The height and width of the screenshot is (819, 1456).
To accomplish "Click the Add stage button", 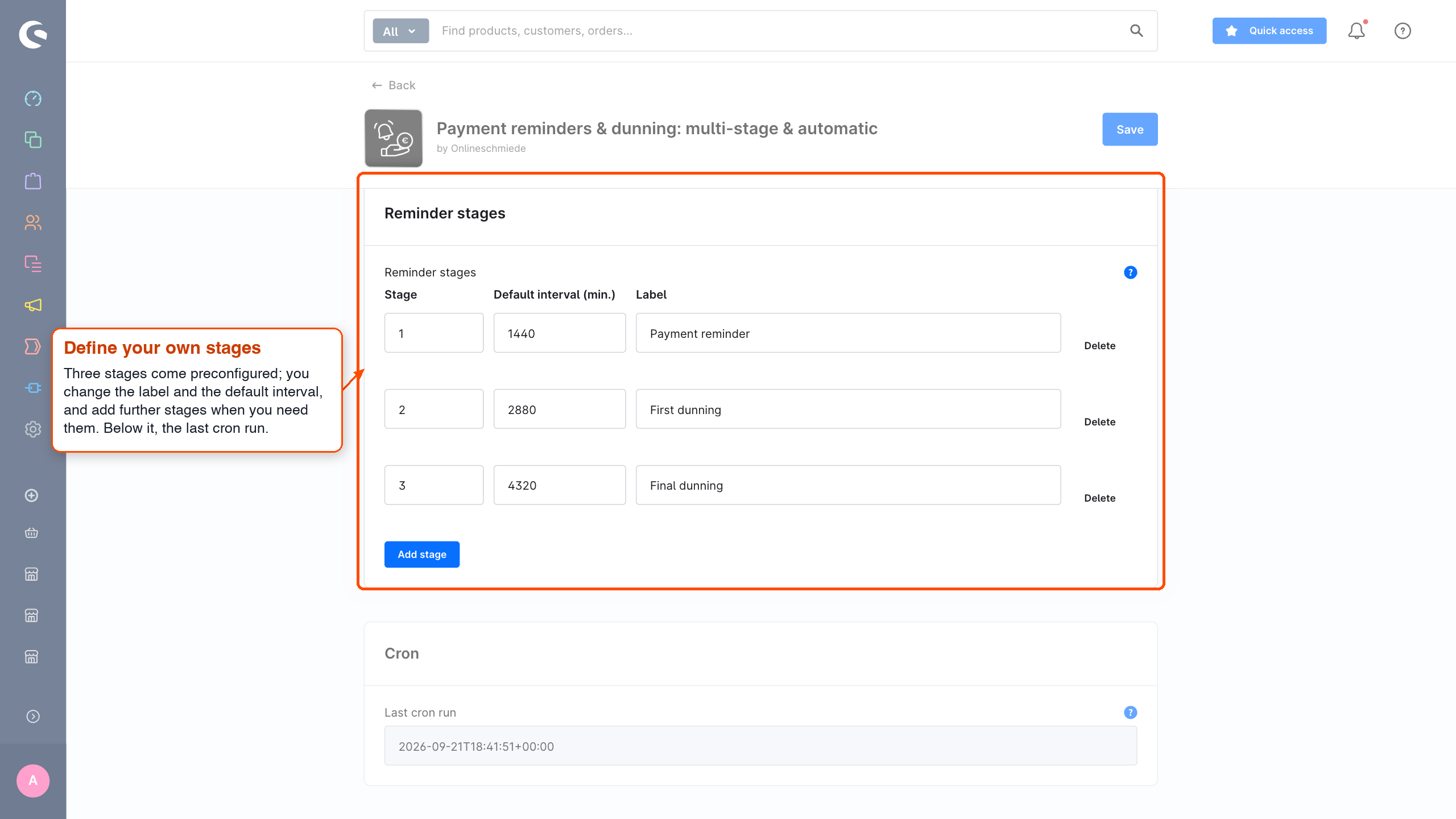I will [422, 555].
